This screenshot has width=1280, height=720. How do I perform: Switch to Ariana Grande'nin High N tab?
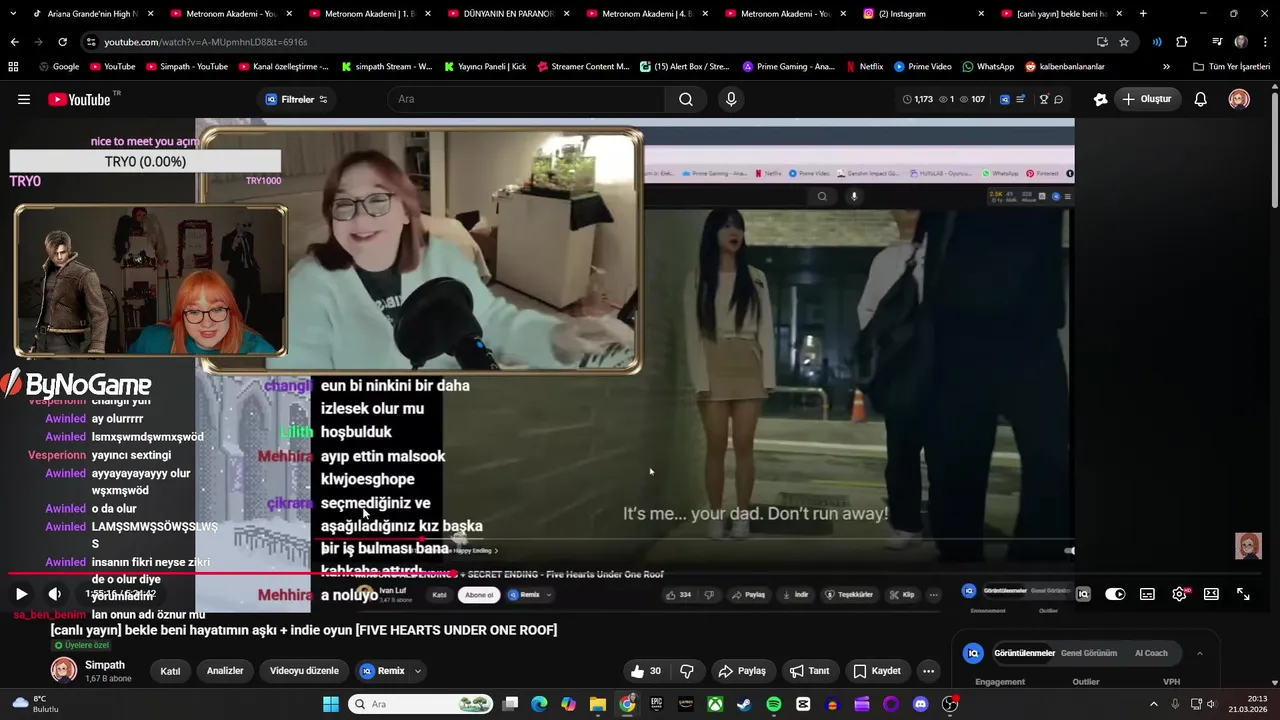[x=92, y=14]
